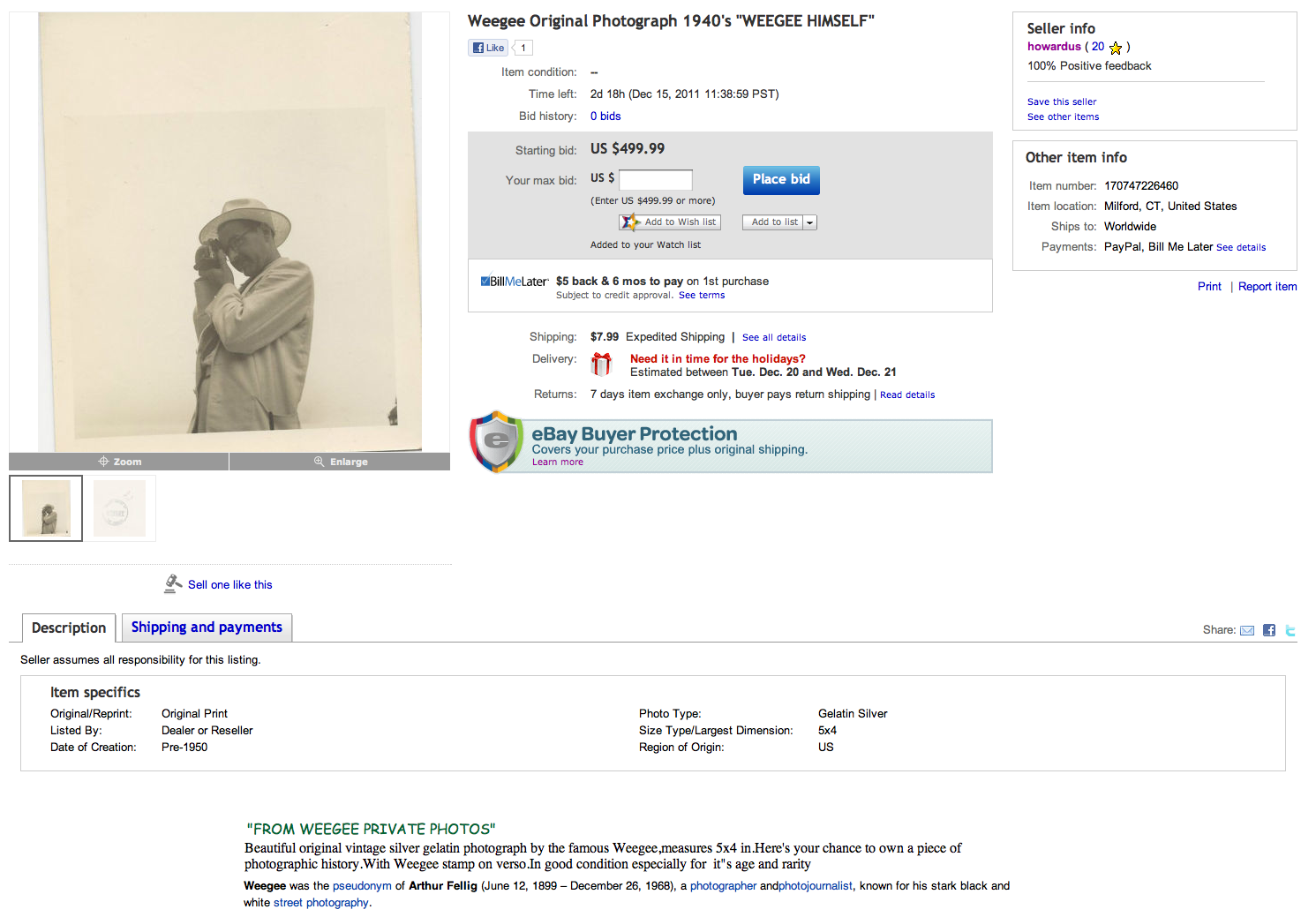This screenshot has height=917, width=1316.
Task: Open the Add to list dropdown arrow
Action: coord(810,222)
